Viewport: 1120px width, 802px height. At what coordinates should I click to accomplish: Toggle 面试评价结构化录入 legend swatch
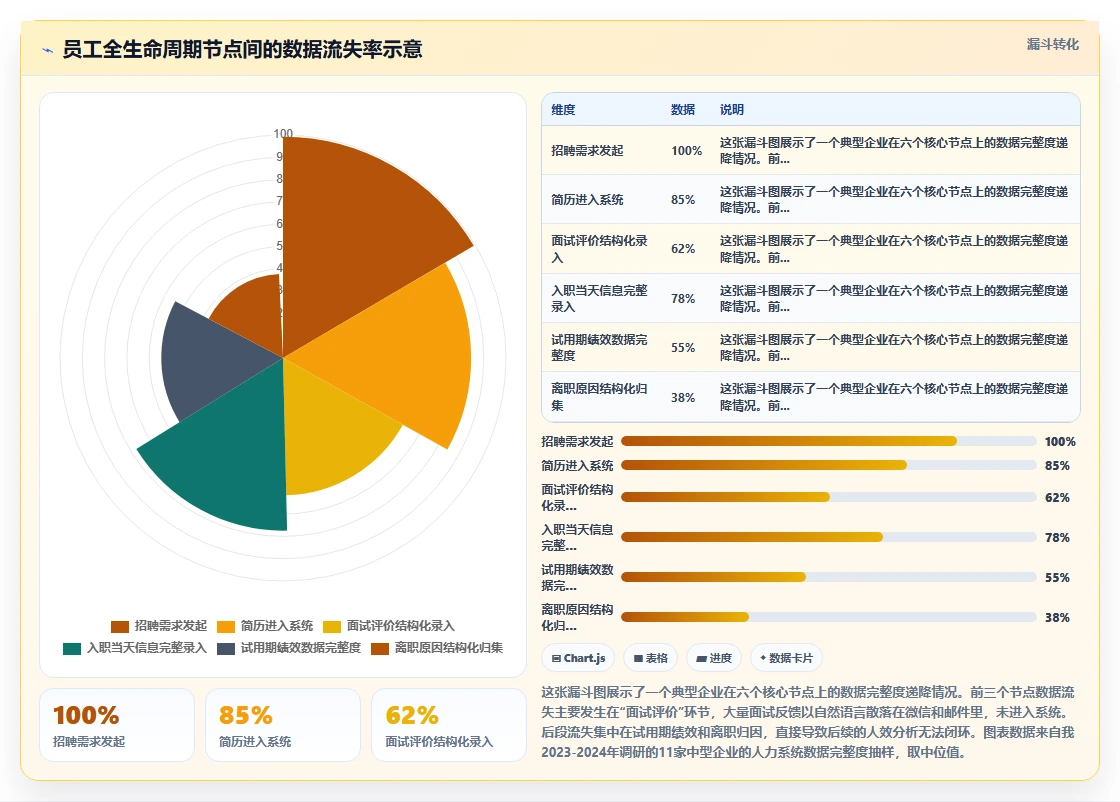click(332, 626)
